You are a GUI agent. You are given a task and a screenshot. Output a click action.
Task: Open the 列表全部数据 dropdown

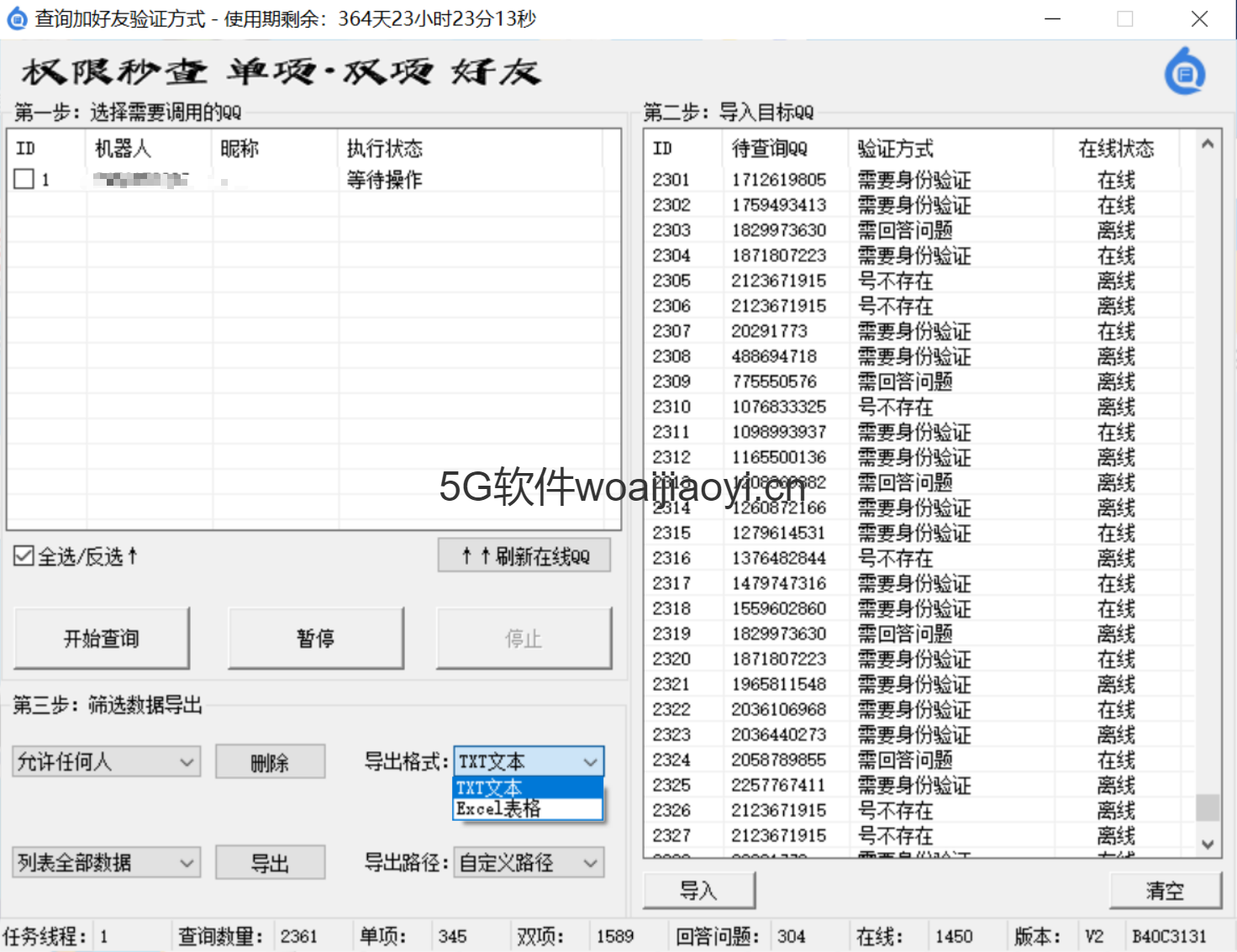[106, 862]
